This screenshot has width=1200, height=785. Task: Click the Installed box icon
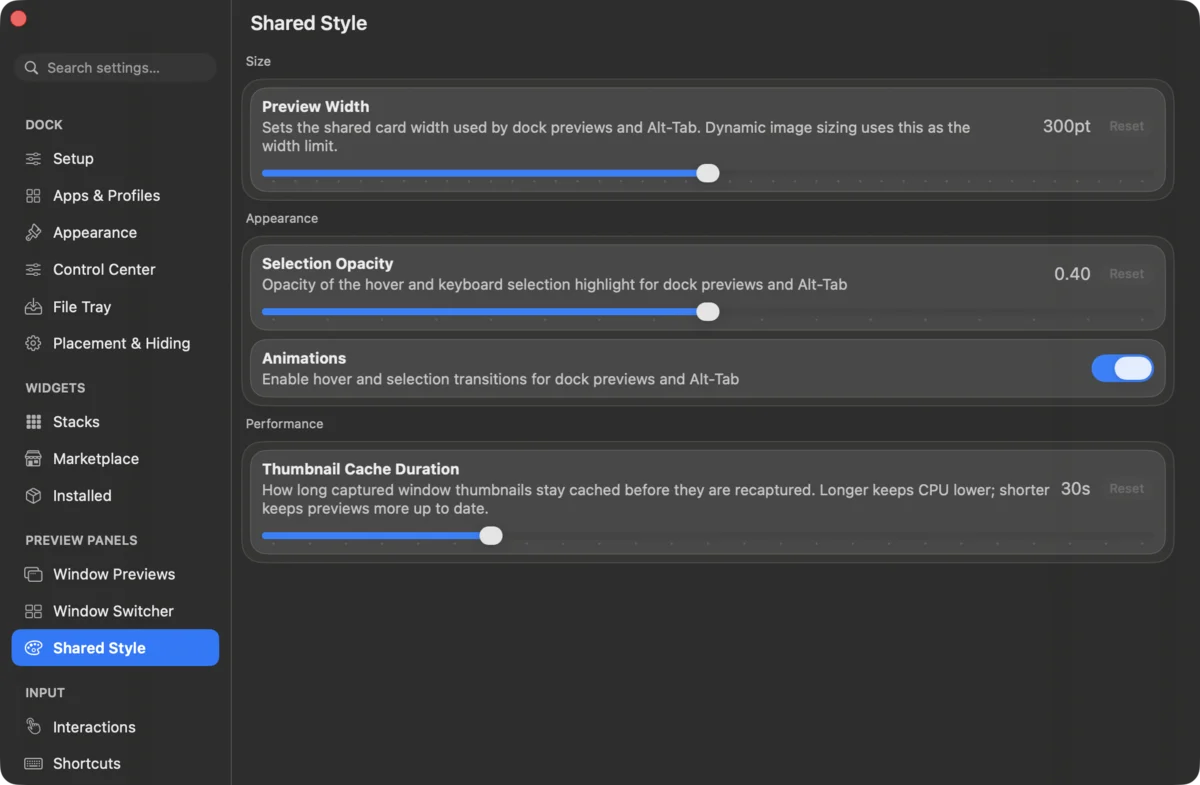pos(33,496)
